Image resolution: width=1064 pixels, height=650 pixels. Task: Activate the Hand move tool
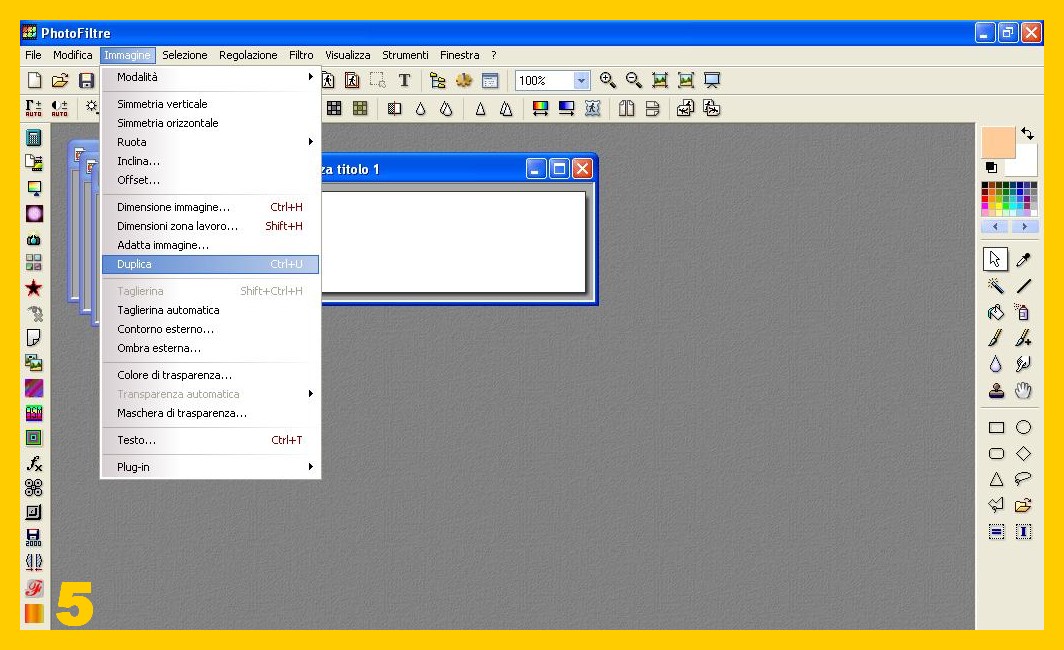(x=1023, y=391)
